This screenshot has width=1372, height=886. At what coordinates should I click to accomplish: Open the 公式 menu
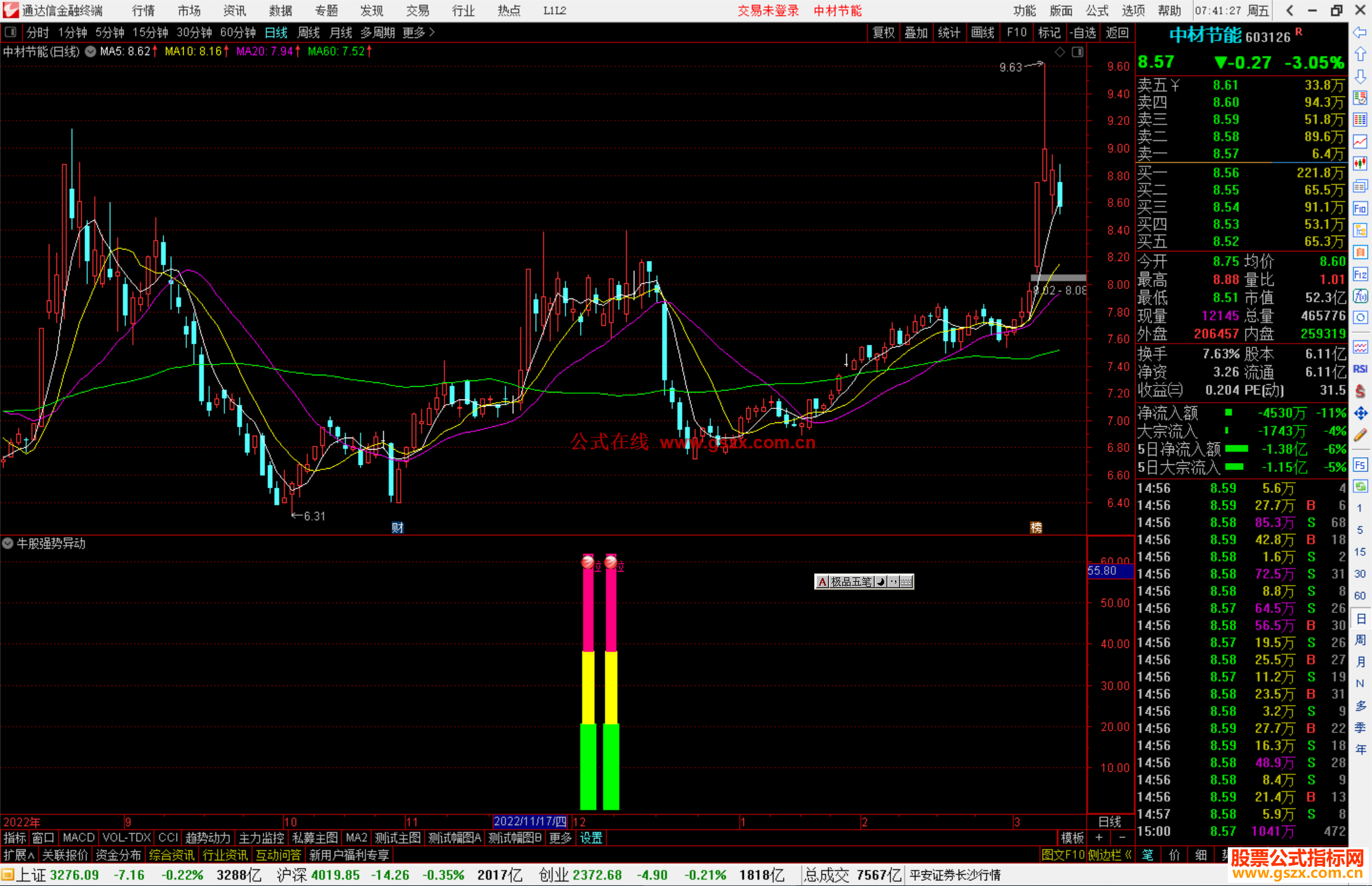pyautogui.click(x=1097, y=10)
